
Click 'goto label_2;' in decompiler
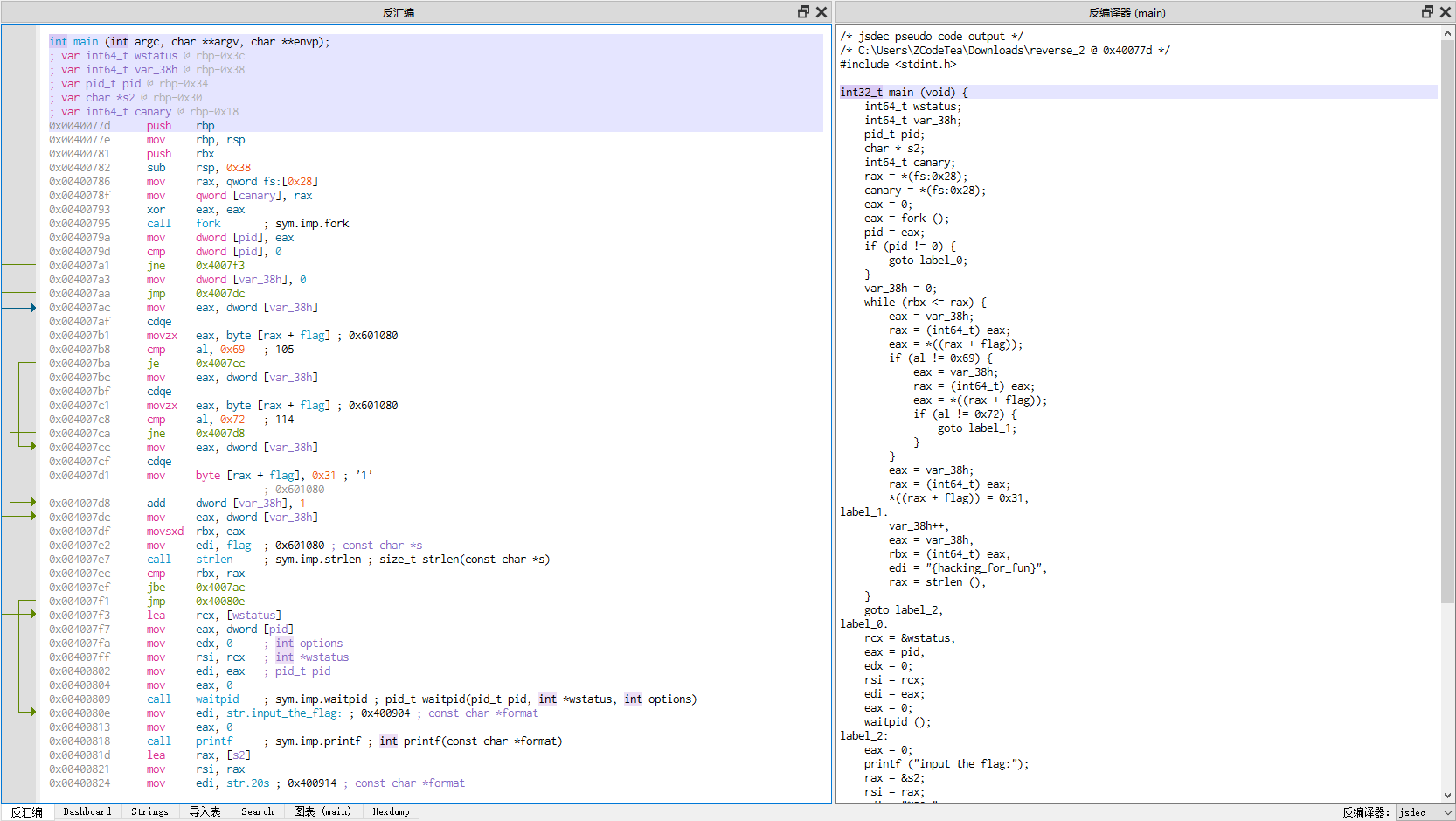click(x=904, y=610)
